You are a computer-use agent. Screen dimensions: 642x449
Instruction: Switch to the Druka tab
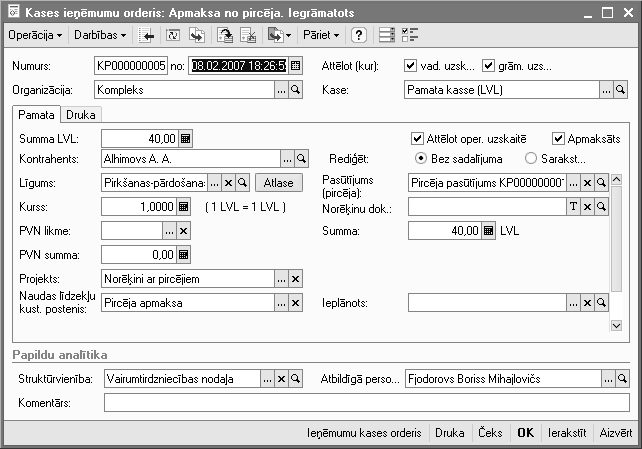[81, 114]
